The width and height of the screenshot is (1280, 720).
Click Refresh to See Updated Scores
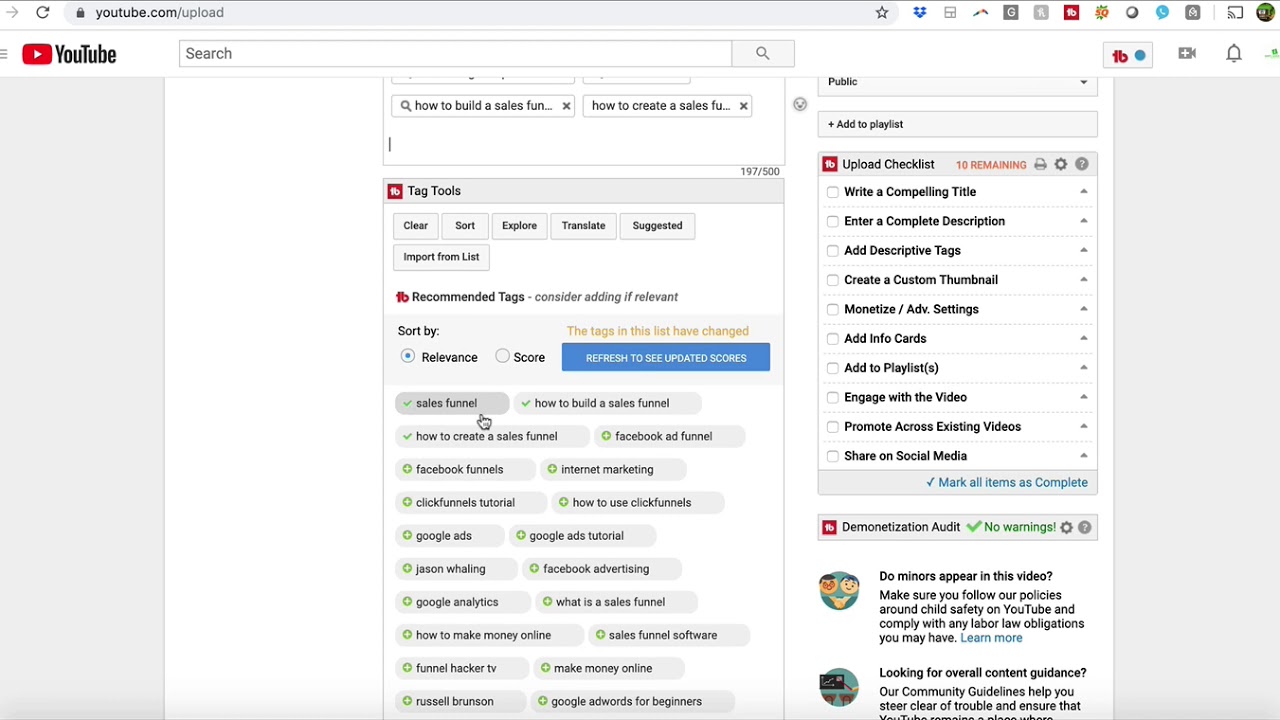[666, 358]
